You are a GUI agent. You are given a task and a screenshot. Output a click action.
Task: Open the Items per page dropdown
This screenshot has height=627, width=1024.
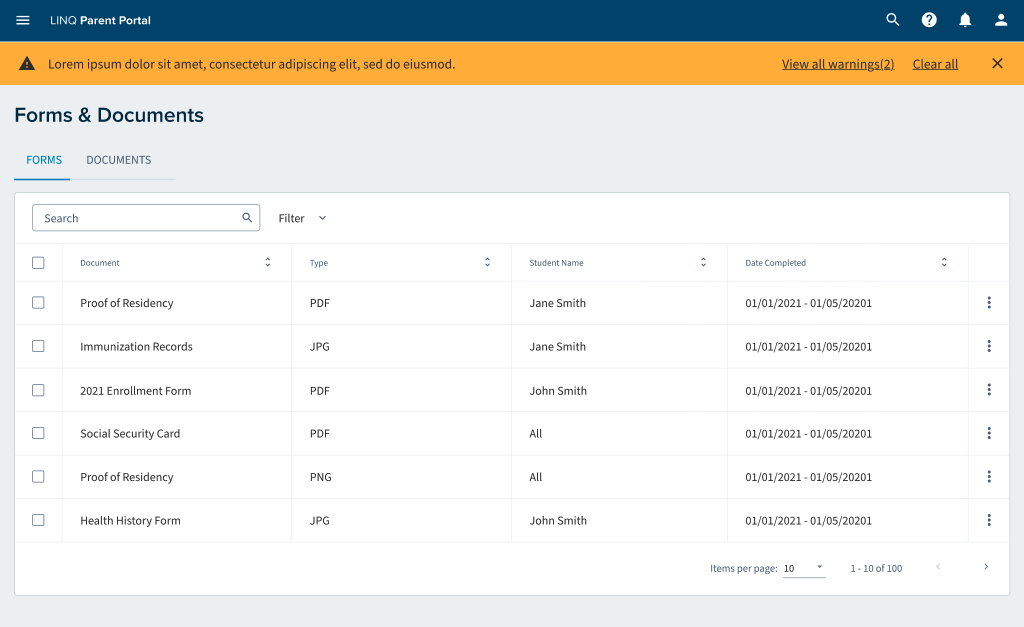click(x=804, y=568)
